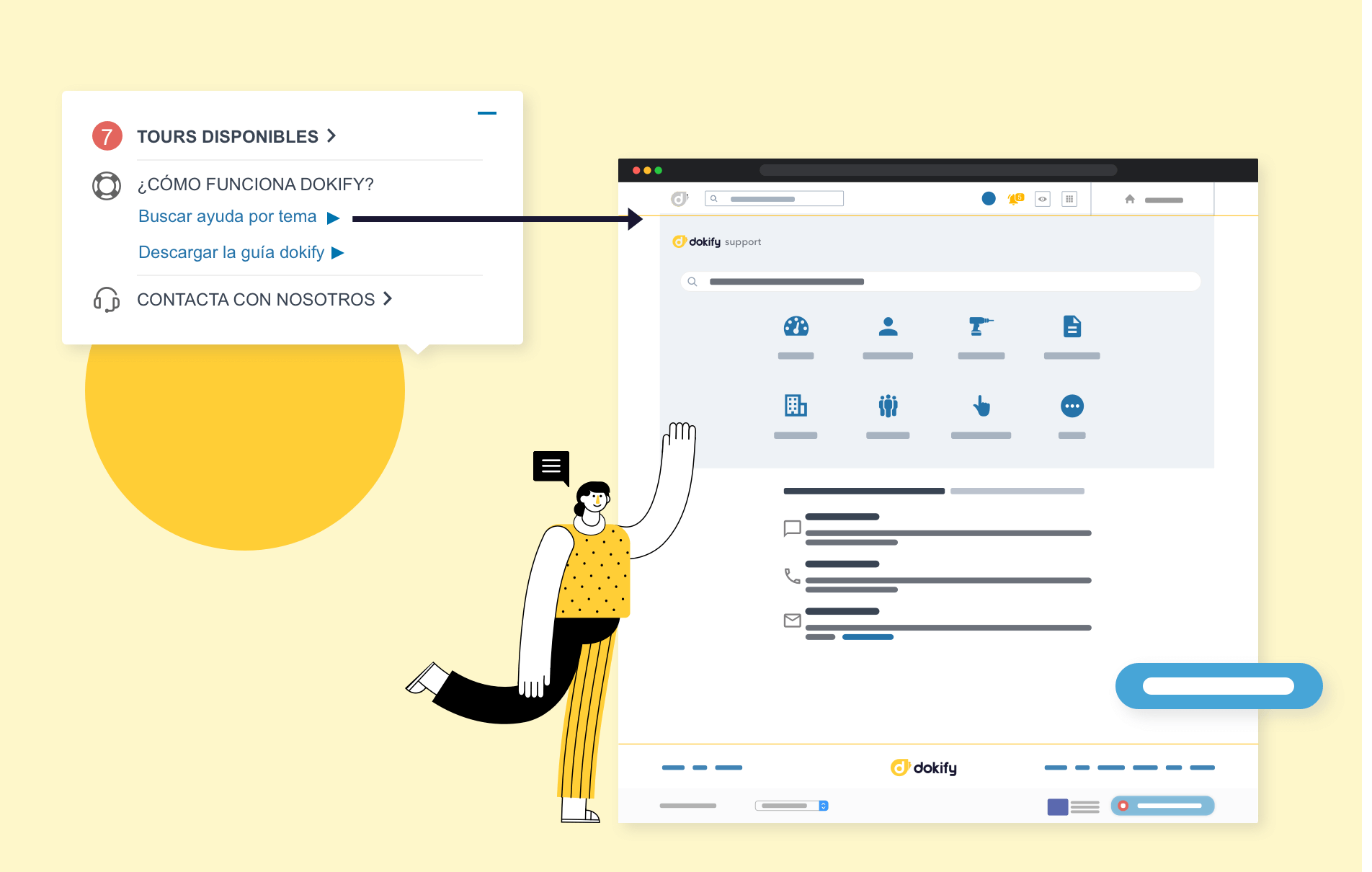Click the people group category icon

[x=888, y=407]
